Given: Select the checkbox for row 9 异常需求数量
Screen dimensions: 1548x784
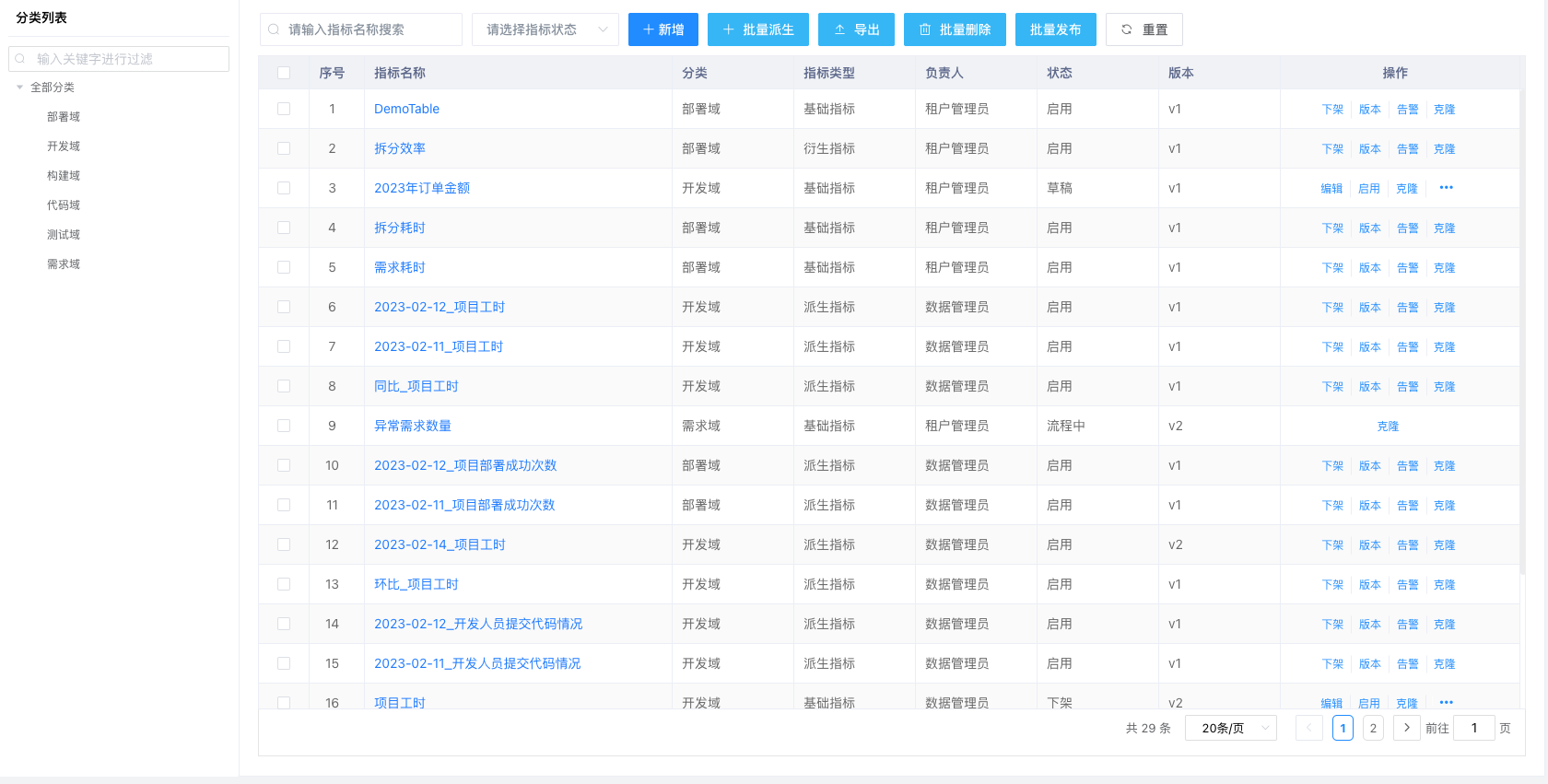Looking at the screenshot, I should pos(284,426).
